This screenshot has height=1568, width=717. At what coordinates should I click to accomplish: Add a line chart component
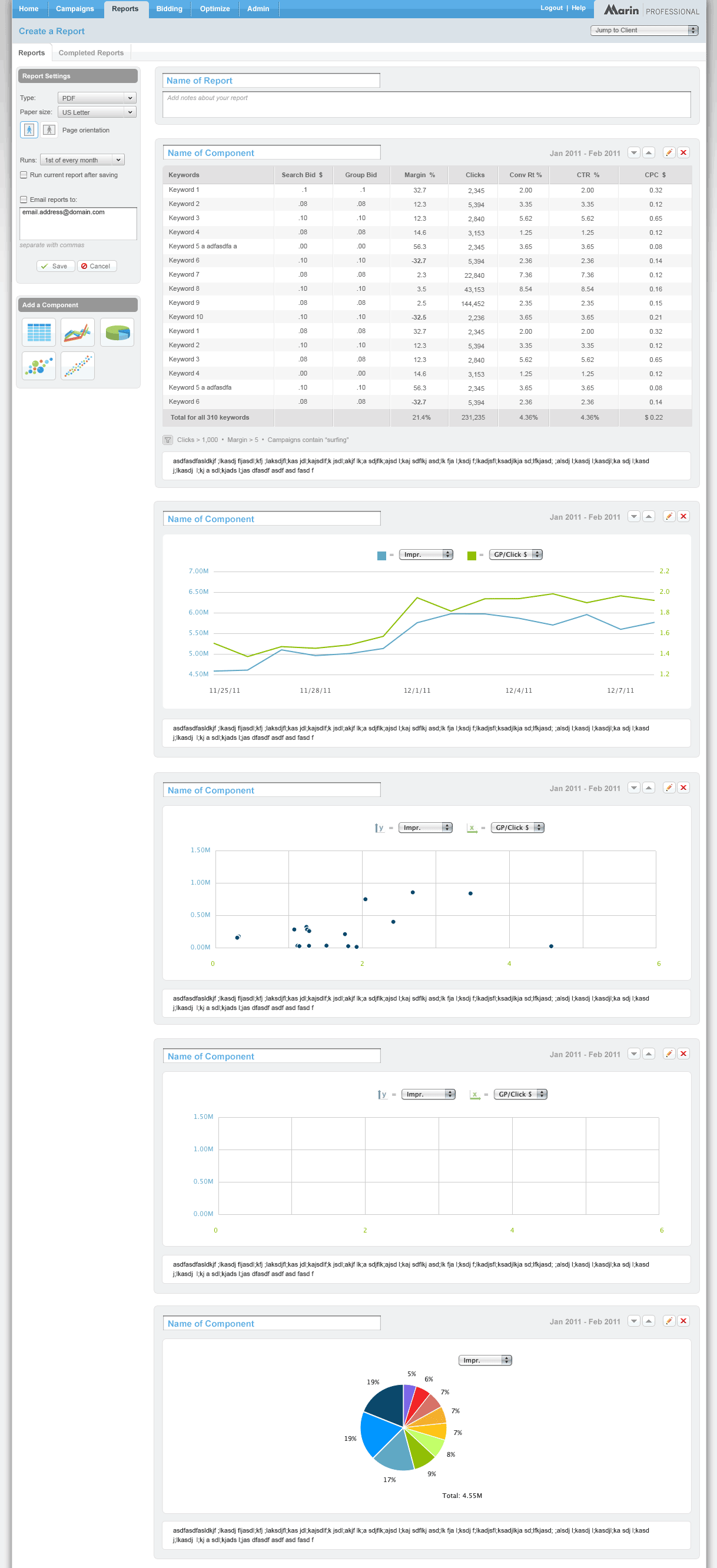(77, 333)
